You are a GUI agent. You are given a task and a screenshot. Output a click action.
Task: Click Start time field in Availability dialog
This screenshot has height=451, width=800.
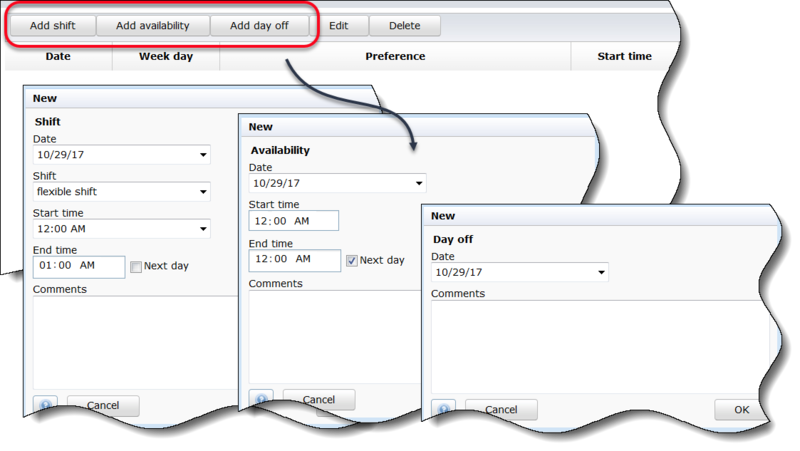pos(293,221)
